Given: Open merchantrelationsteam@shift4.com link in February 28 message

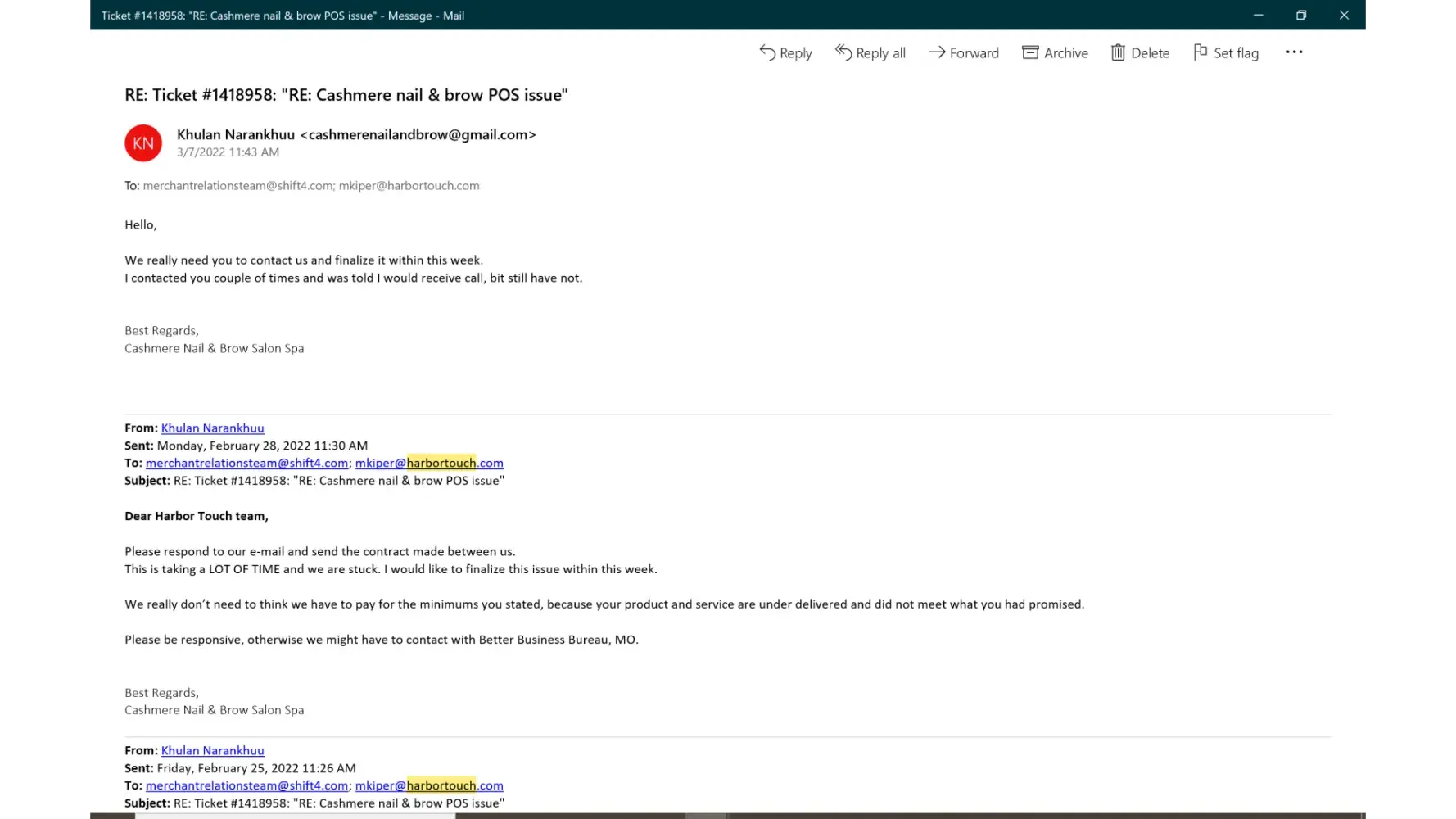Looking at the screenshot, I should coord(246,463).
